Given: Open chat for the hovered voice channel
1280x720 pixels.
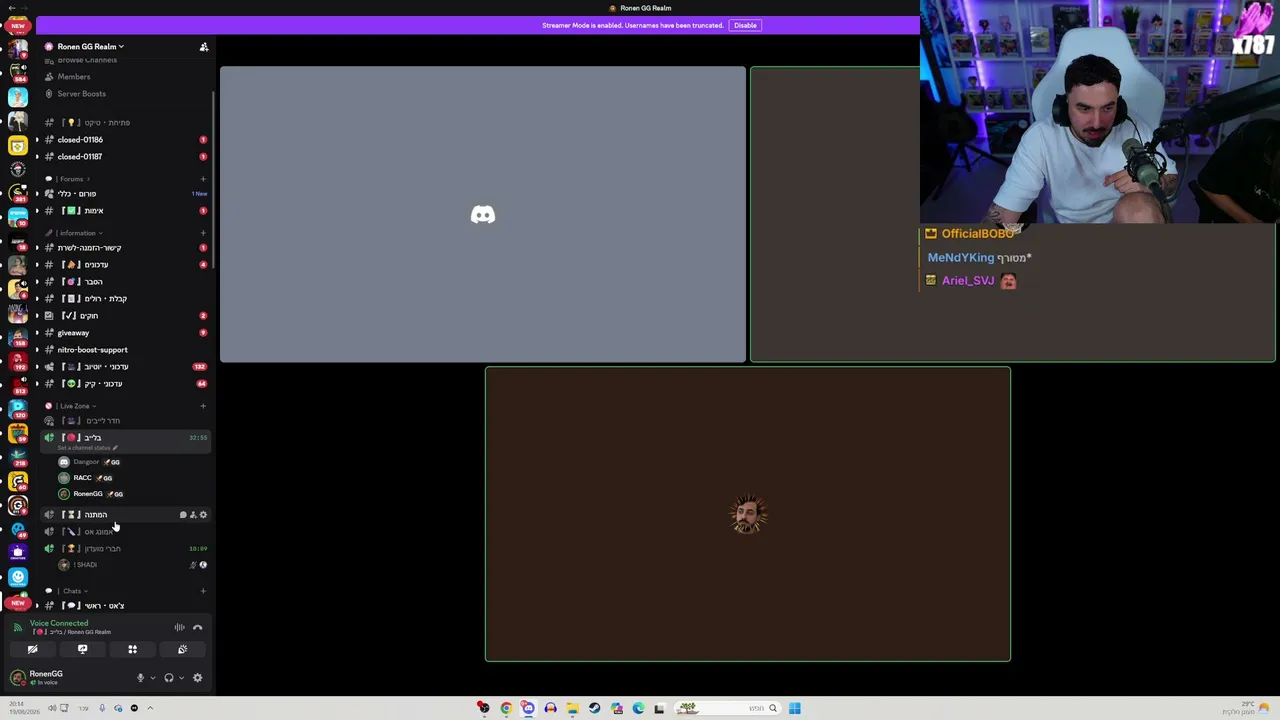Looking at the screenshot, I should click(x=183, y=515).
